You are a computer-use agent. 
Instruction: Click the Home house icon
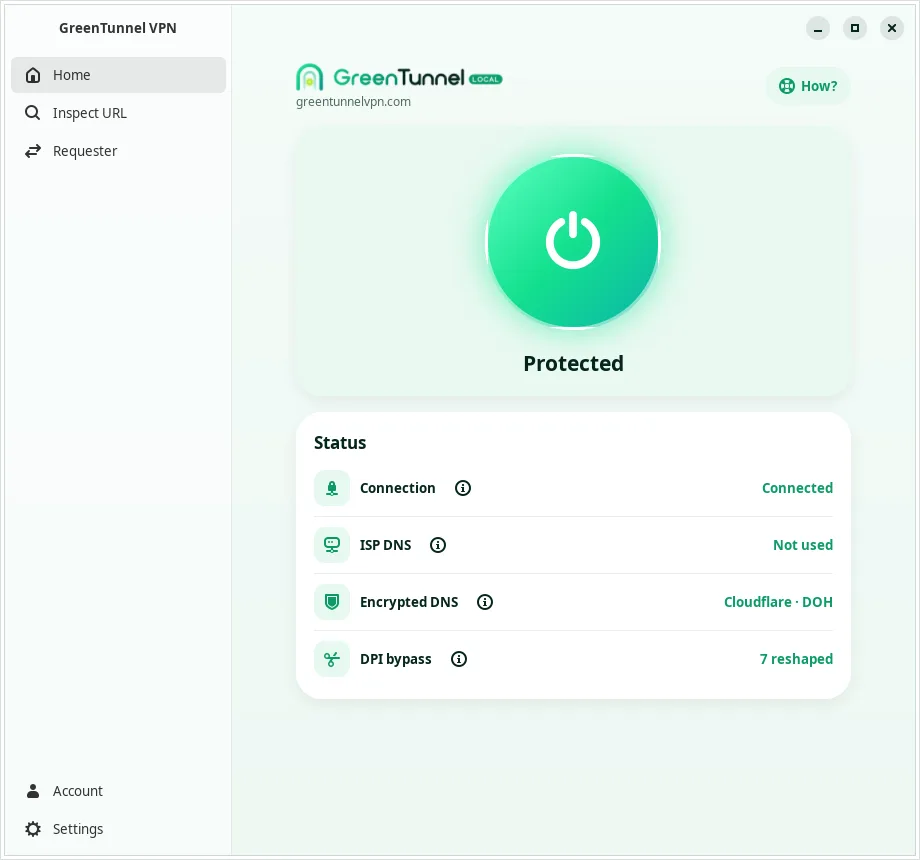tap(33, 75)
